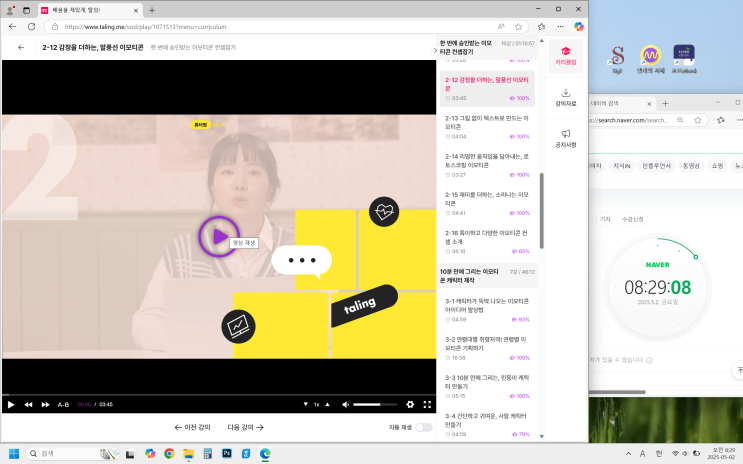Click the browser back arrow in Edge
The width and height of the screenshot is (743, 464).
point(12,27)
